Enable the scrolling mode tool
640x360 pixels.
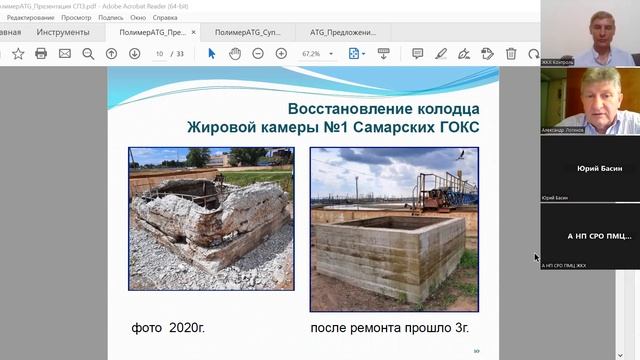[383, 53]
